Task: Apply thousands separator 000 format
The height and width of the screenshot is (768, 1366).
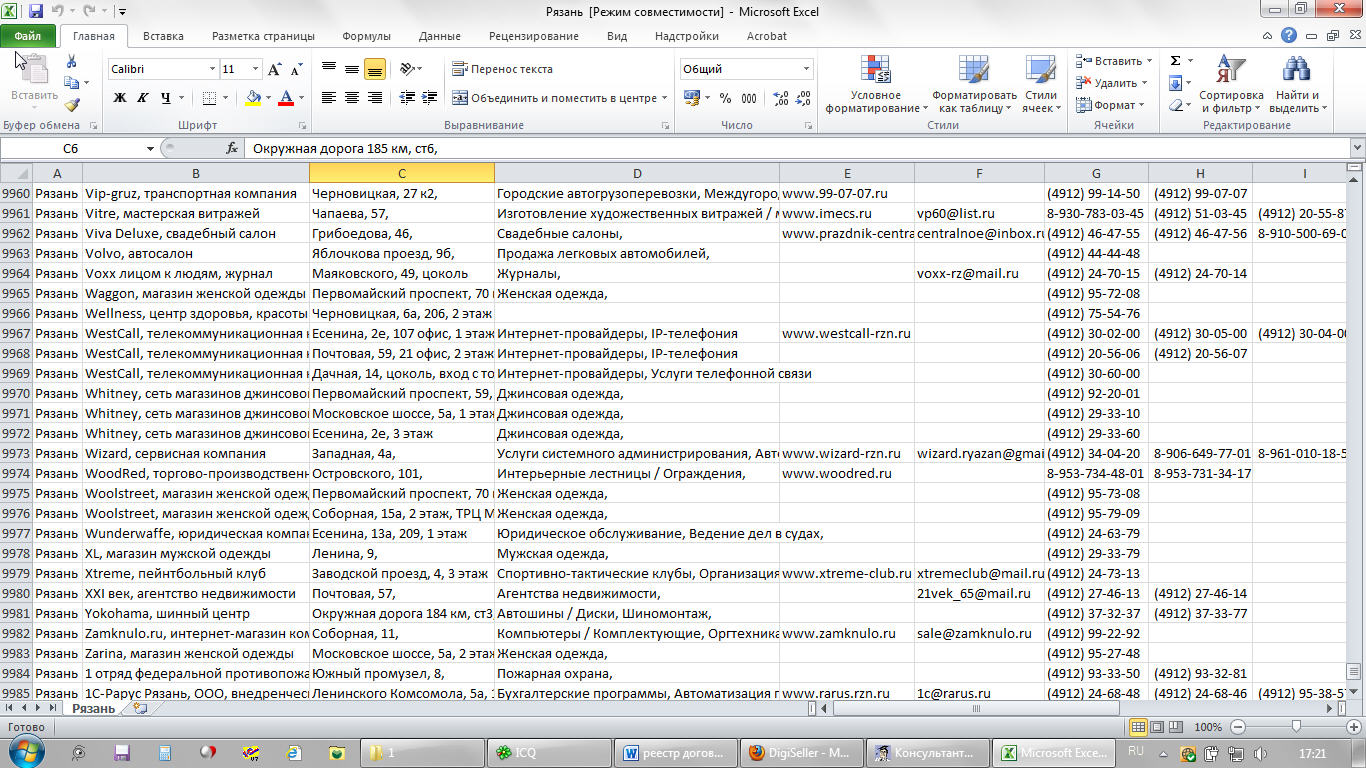Action: click(x=750, y=98)
